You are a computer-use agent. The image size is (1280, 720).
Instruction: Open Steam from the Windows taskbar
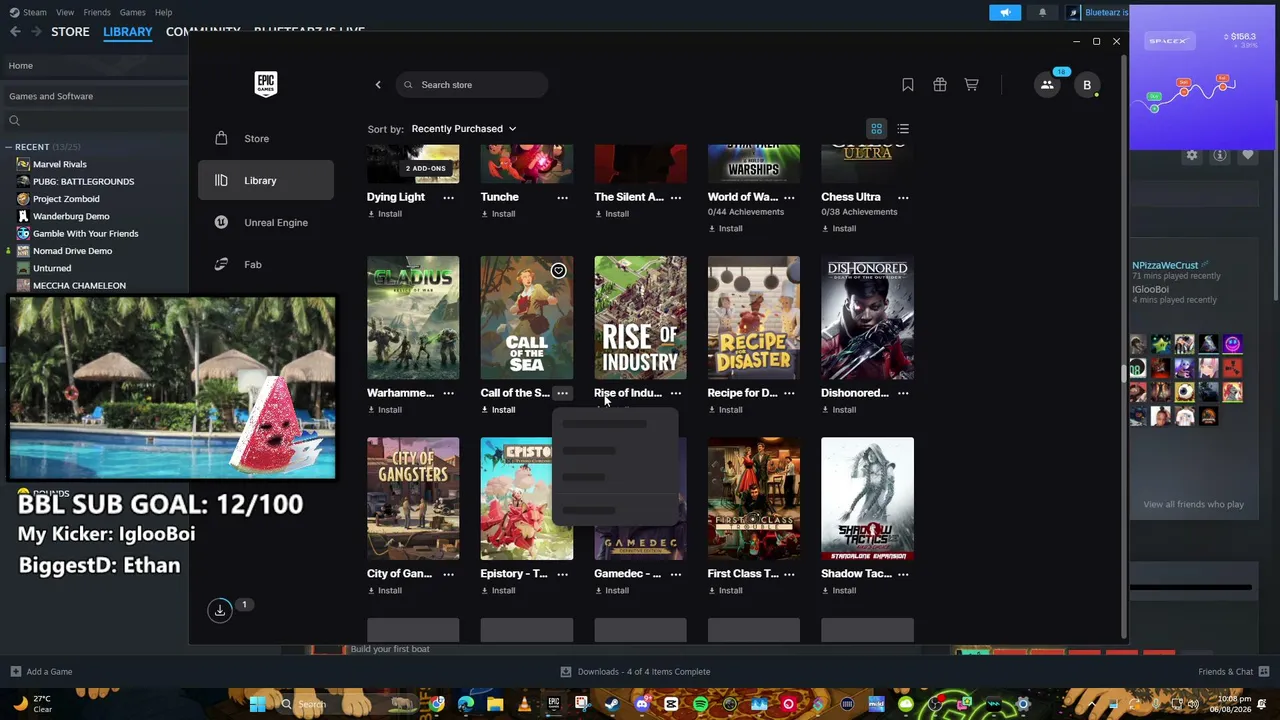tap(612, 704)
